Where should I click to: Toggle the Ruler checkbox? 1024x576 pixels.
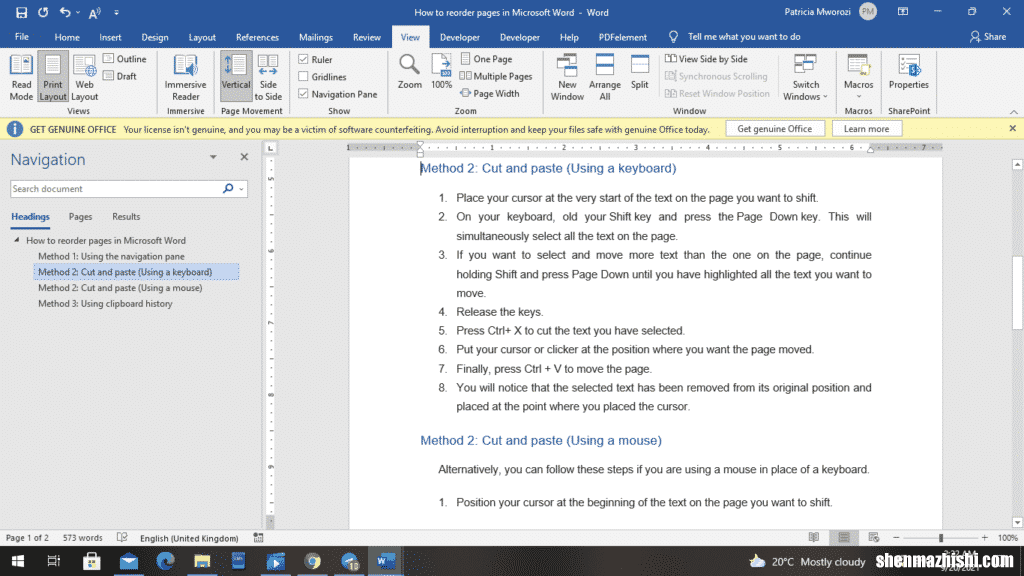(x=303, y=59)
